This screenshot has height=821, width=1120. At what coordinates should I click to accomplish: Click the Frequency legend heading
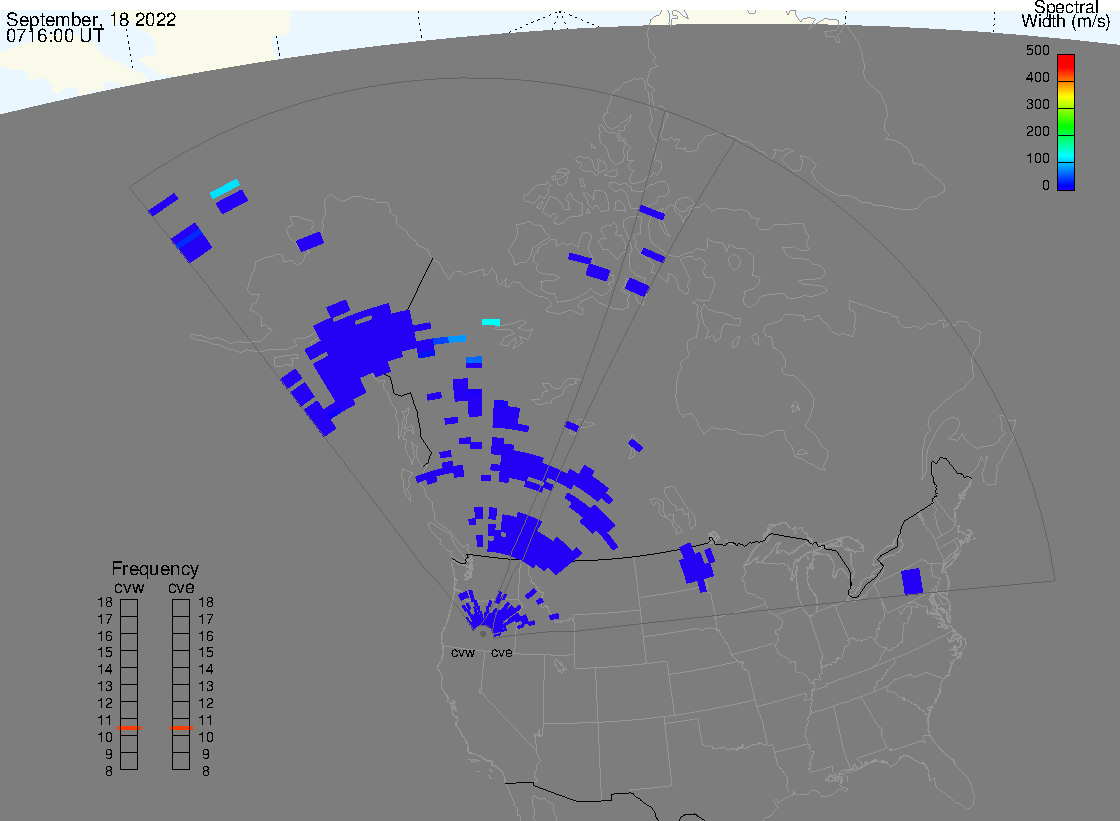(x=155, y=569)
